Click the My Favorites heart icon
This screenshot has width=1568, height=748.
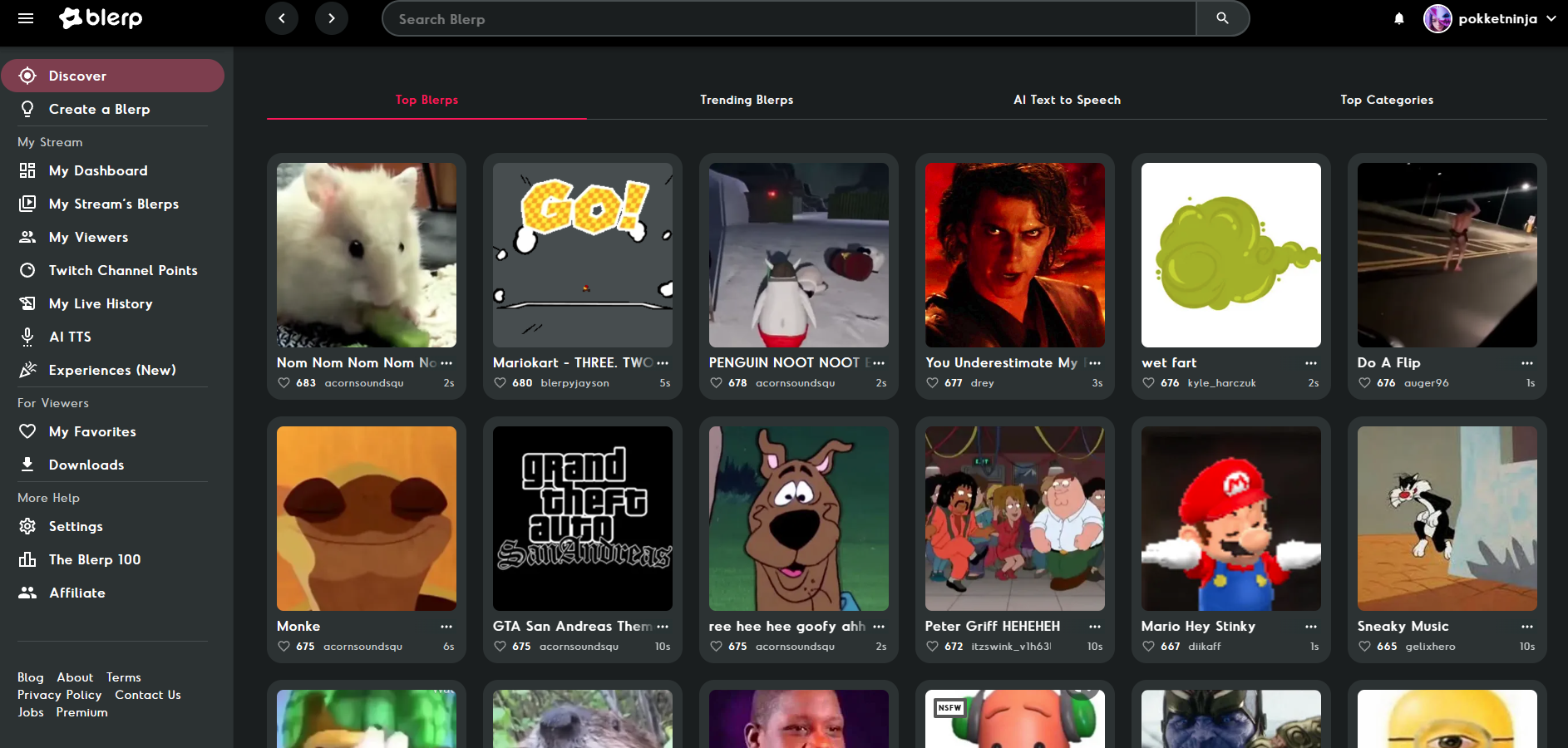click(x=27, y=431)
